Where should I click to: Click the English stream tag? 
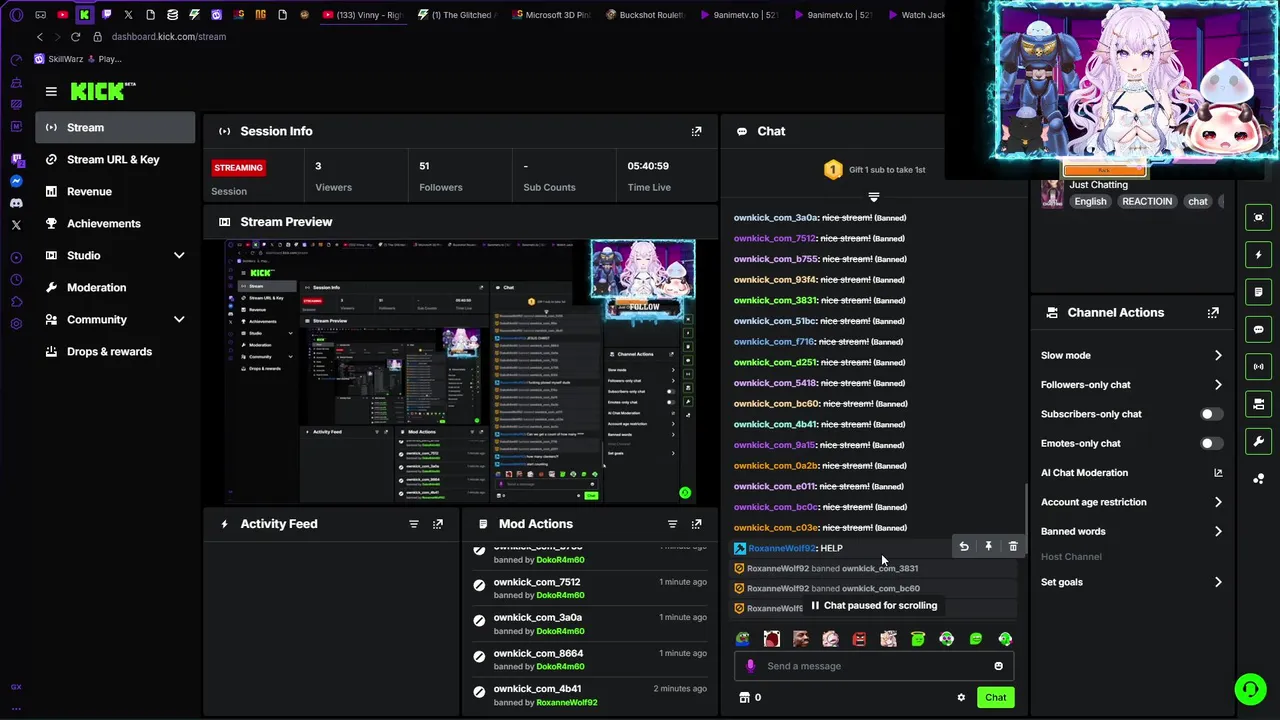tap(1090, 202)
